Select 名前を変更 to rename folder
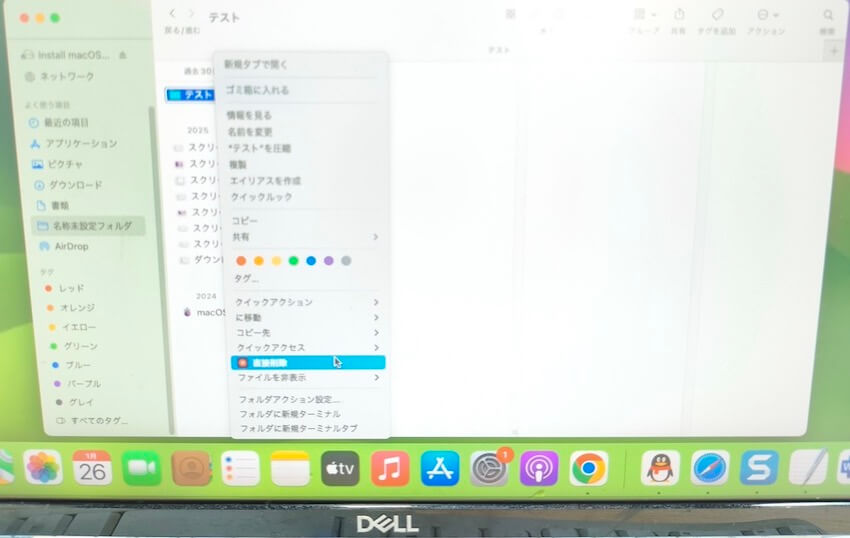The width and height of the screenshot is (850, 538). pyautogui.click(x=249, y=132)
